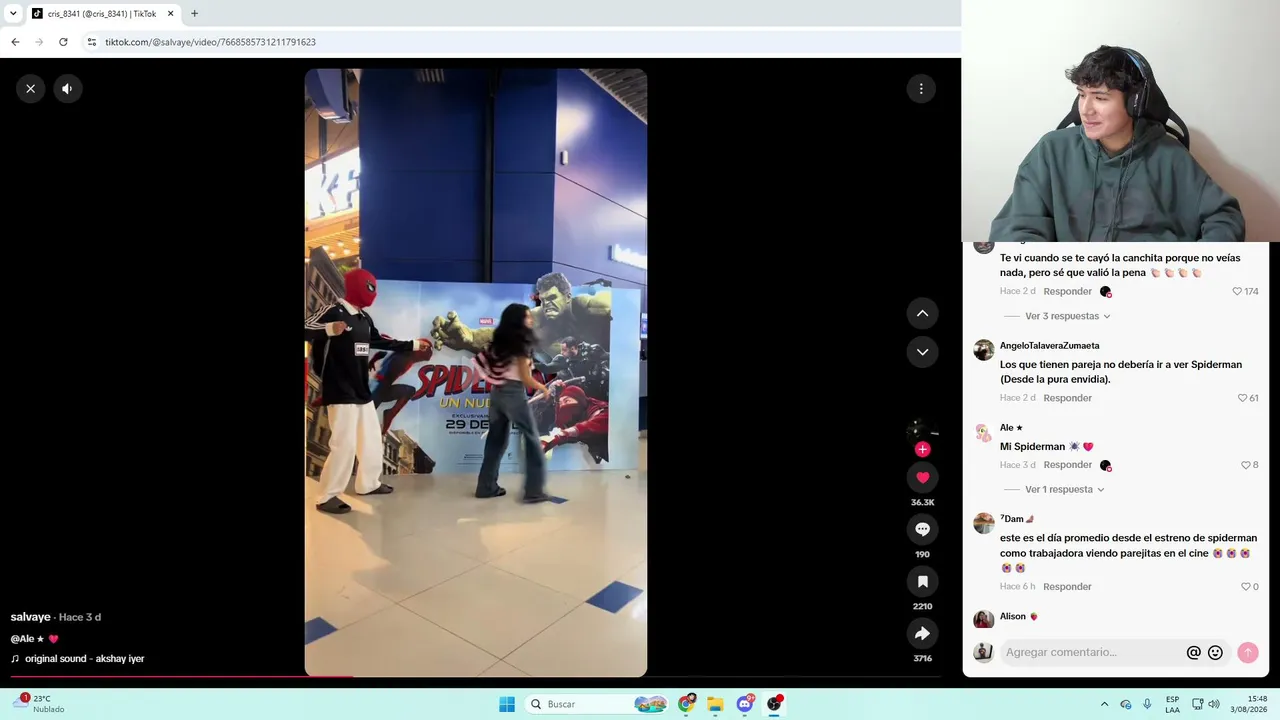Open commenter Ale's username
This screenshot has height=720, width=1280.
click(1011, 428)
